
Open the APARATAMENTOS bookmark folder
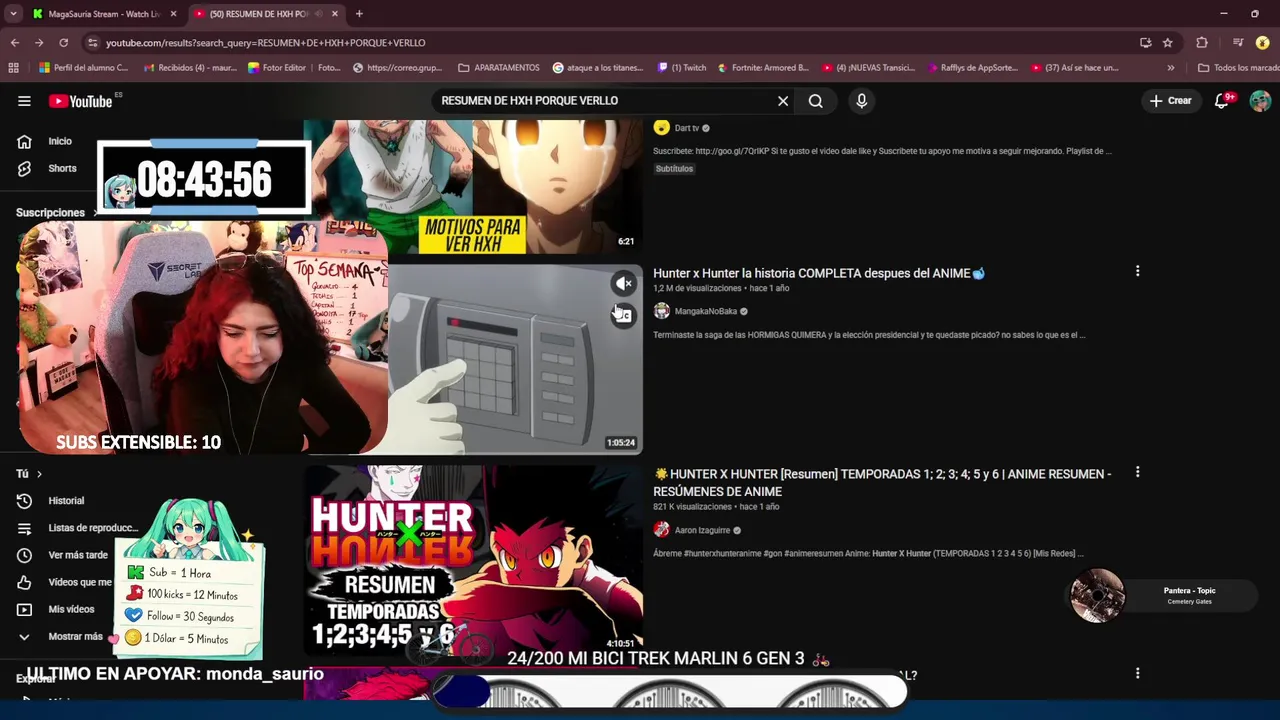(x=498, y=68)
